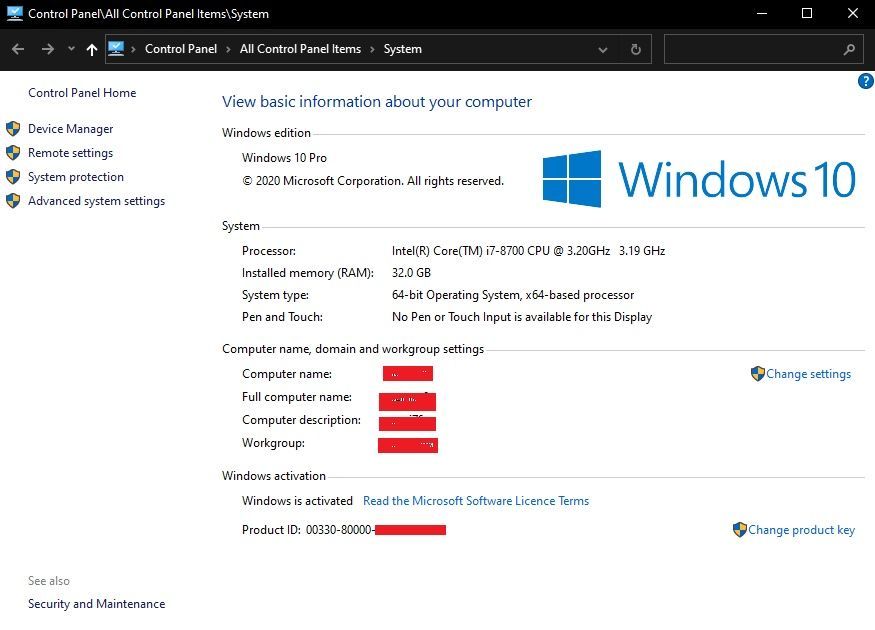
Task: Click shield icon next to Change settings
Action: click(758, 374)
